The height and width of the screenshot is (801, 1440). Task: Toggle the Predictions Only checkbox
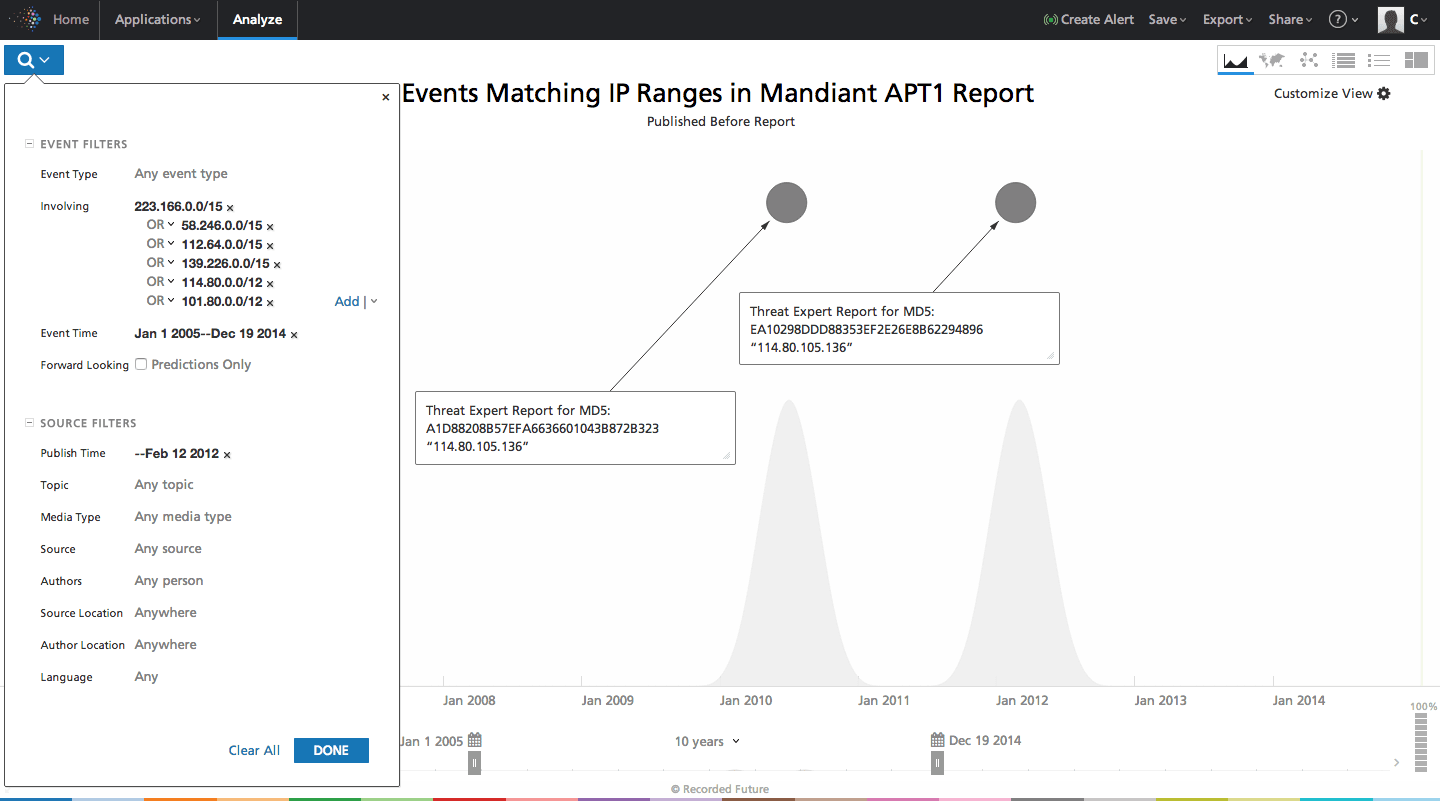pos(141,364)
